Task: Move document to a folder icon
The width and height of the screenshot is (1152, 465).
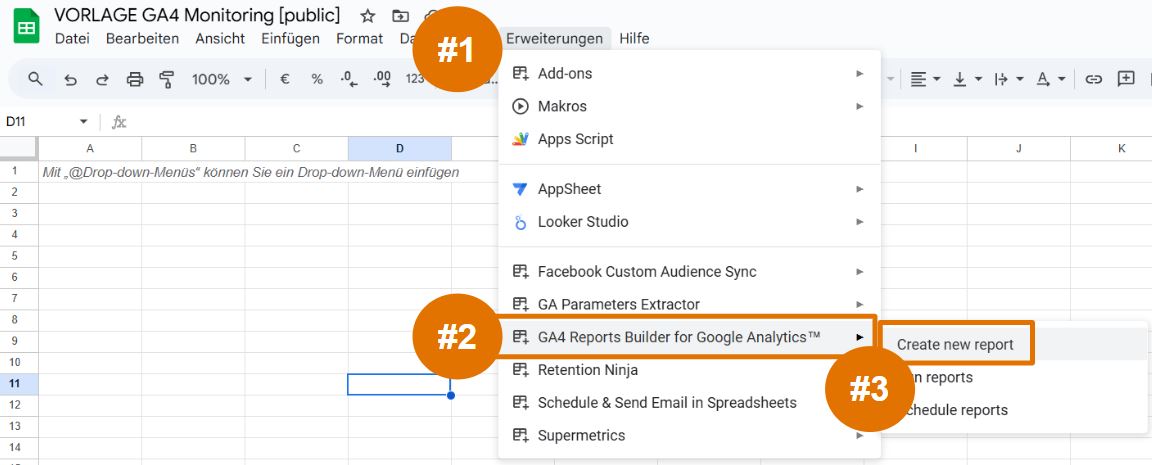Action: pos(400,15)
